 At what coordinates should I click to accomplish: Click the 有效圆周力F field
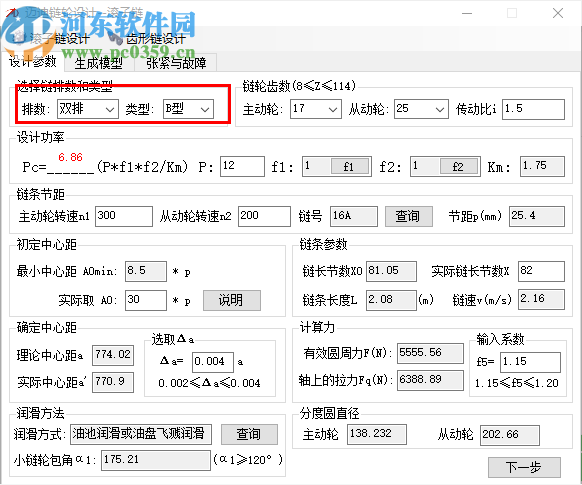(431, 353)
